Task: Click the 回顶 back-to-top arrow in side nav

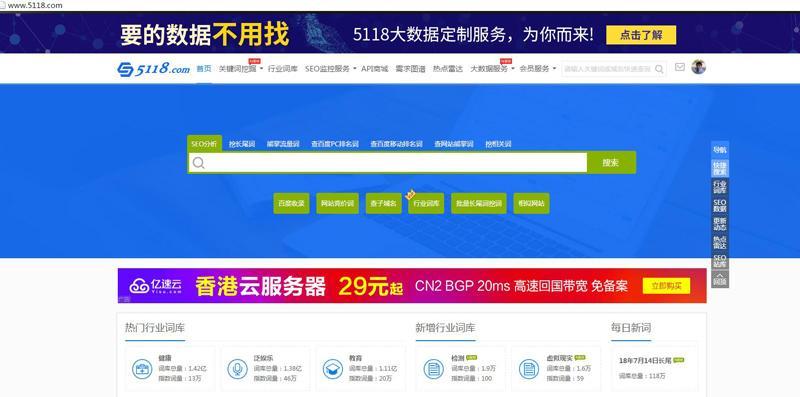Action: pyautogui.click(x=720, y=279)
